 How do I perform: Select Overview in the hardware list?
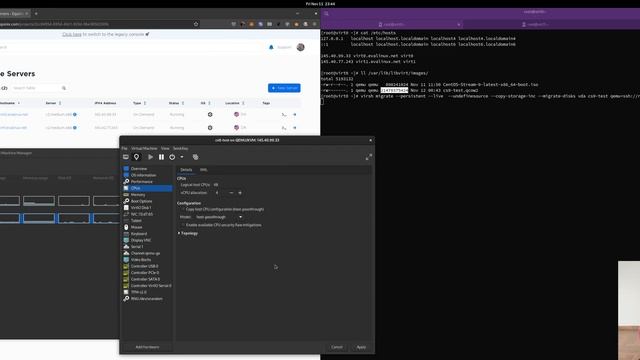tap(147, 169)
